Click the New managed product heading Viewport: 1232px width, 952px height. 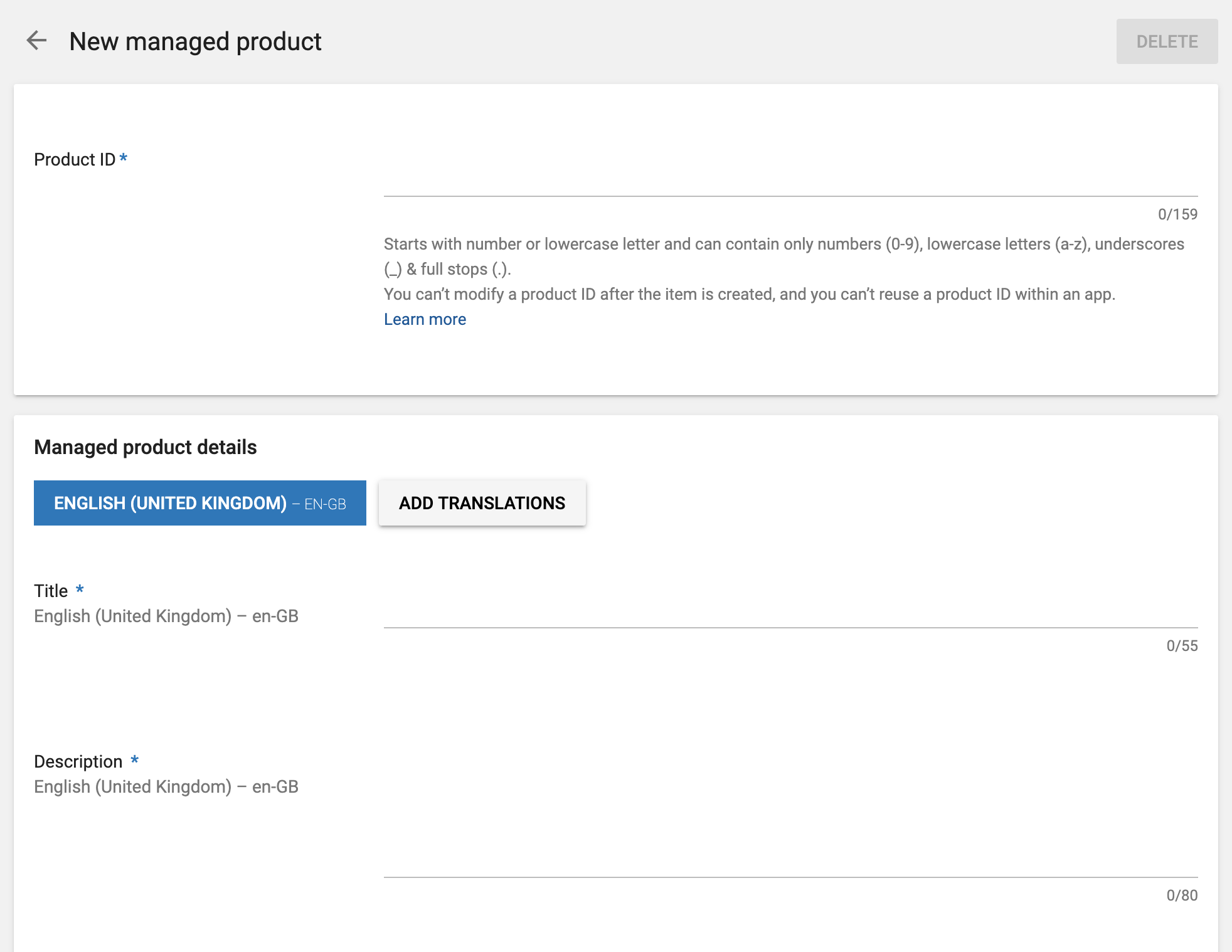[195, 41]
